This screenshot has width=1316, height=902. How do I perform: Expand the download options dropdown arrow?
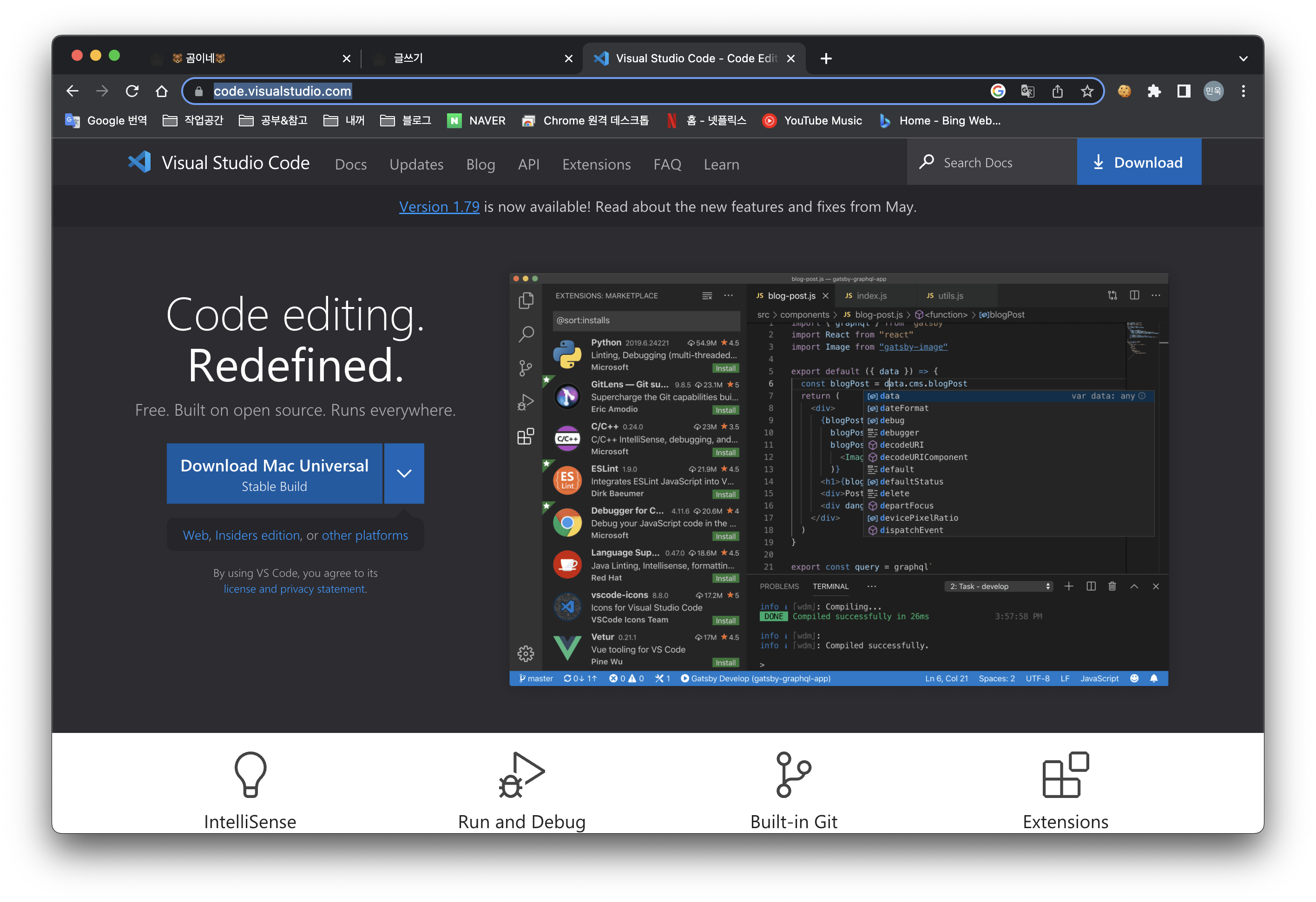pos(404,474)
